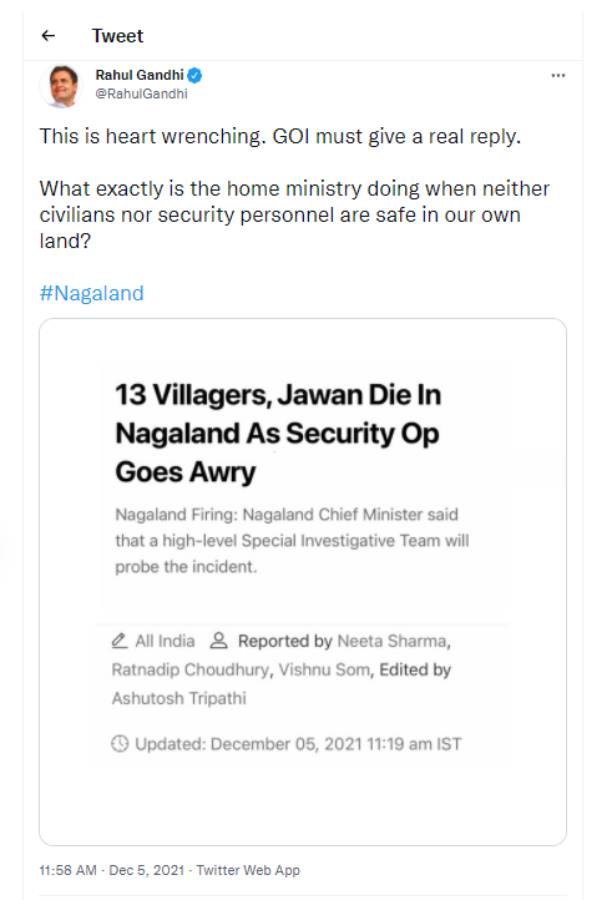Open the more options ellipsis menu
The image size is (600, 900).
(x=558, y=76)
